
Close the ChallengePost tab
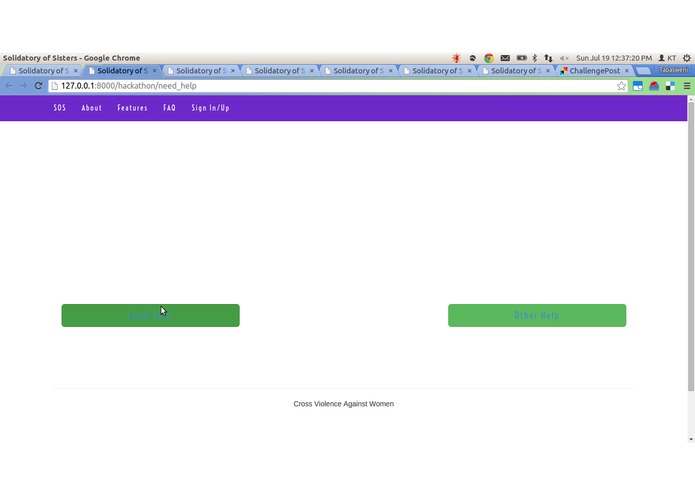(627, 71)
